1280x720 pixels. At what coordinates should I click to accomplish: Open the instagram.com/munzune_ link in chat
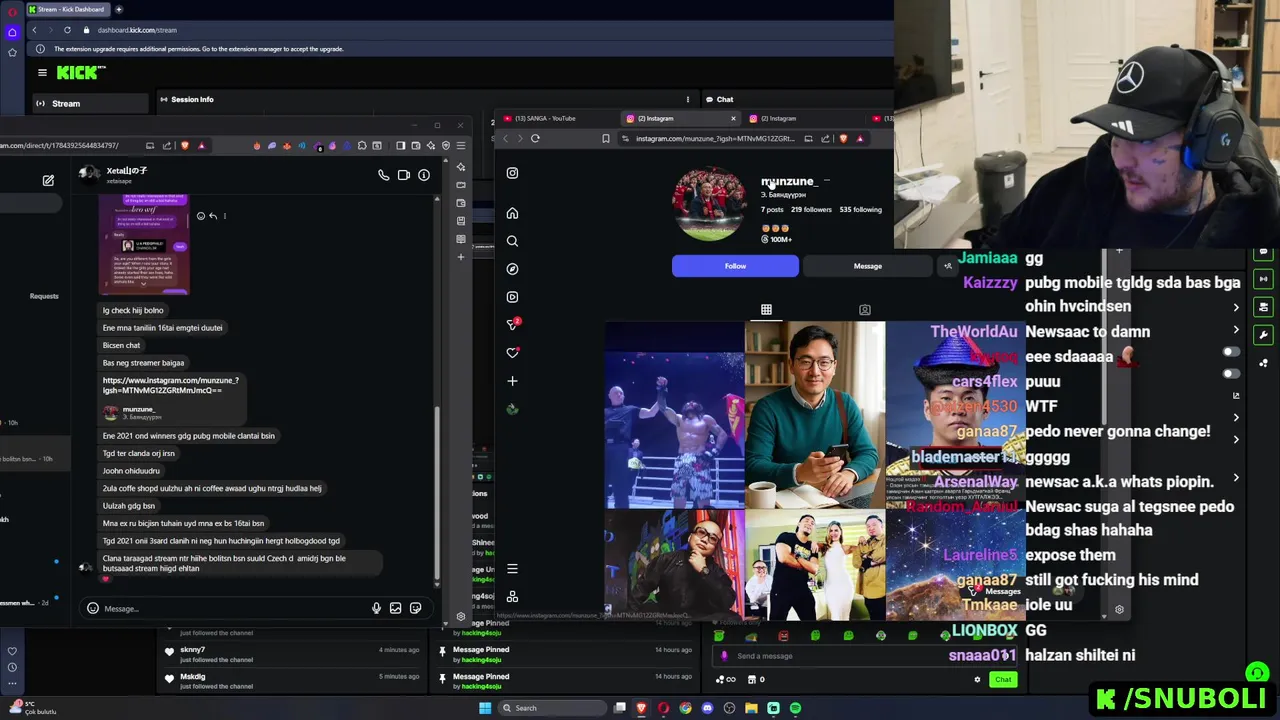point(170,385)
